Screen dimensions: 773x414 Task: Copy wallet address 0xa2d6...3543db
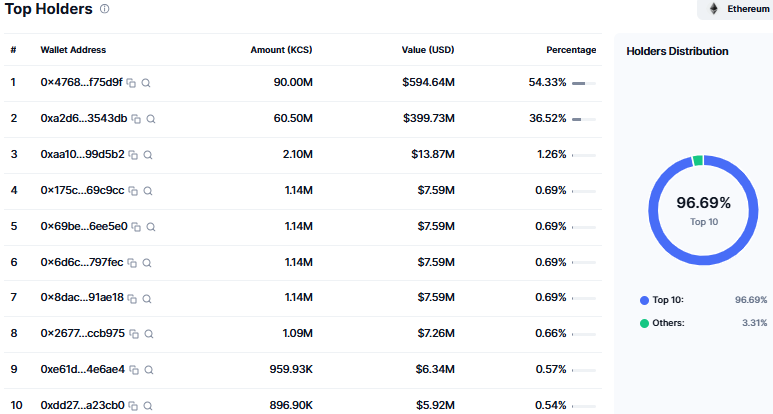136,119
